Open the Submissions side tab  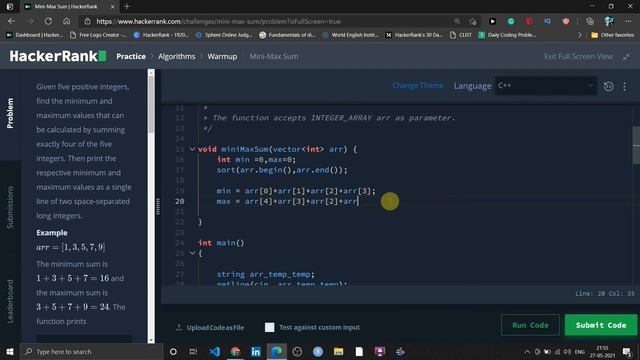pyautogui.click(x=10, y=207)
